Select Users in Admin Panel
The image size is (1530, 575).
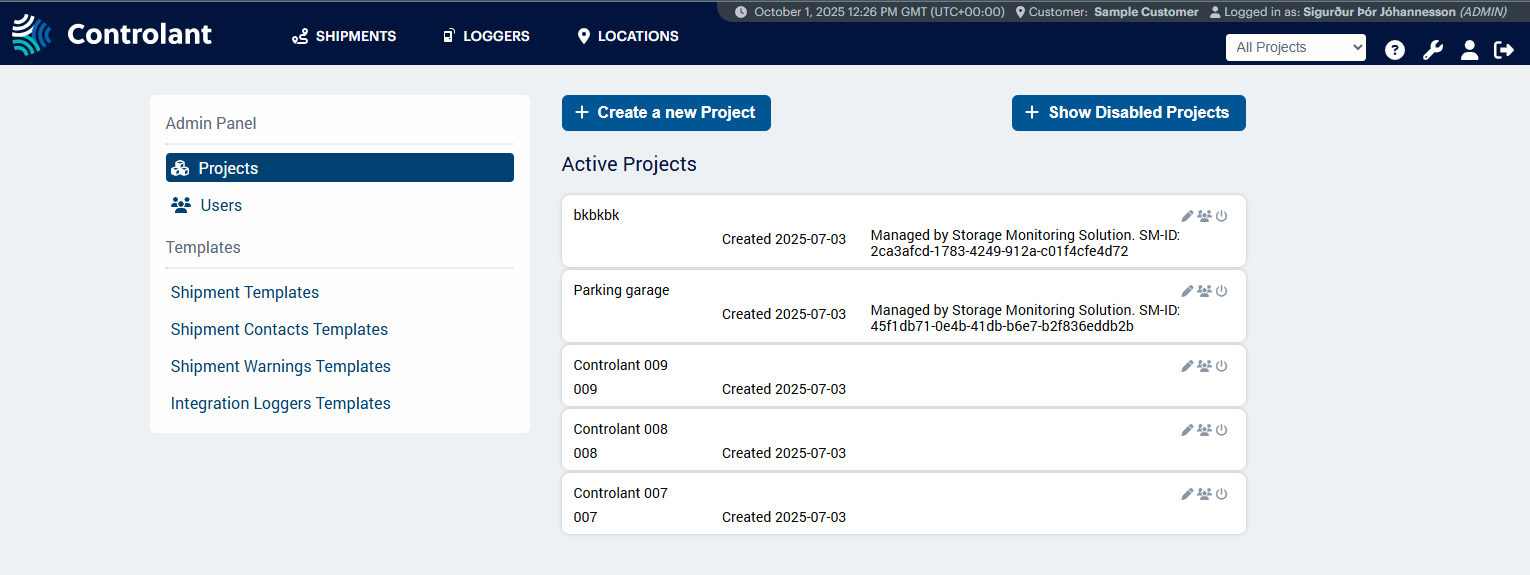207,205
